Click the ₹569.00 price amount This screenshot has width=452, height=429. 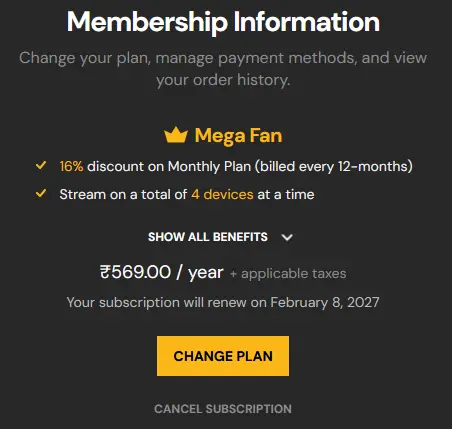pos(135,272)
